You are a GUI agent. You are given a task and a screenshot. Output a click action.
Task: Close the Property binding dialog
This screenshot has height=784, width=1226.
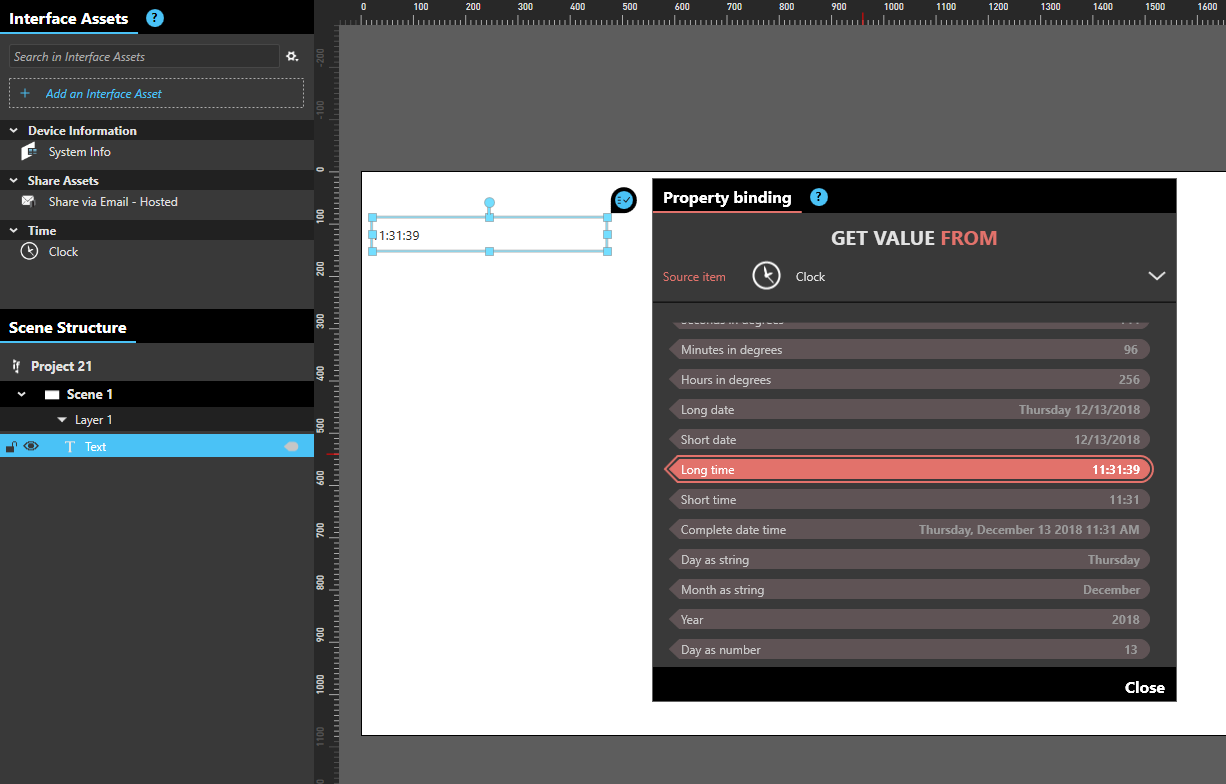click(x=1144, y=687)
